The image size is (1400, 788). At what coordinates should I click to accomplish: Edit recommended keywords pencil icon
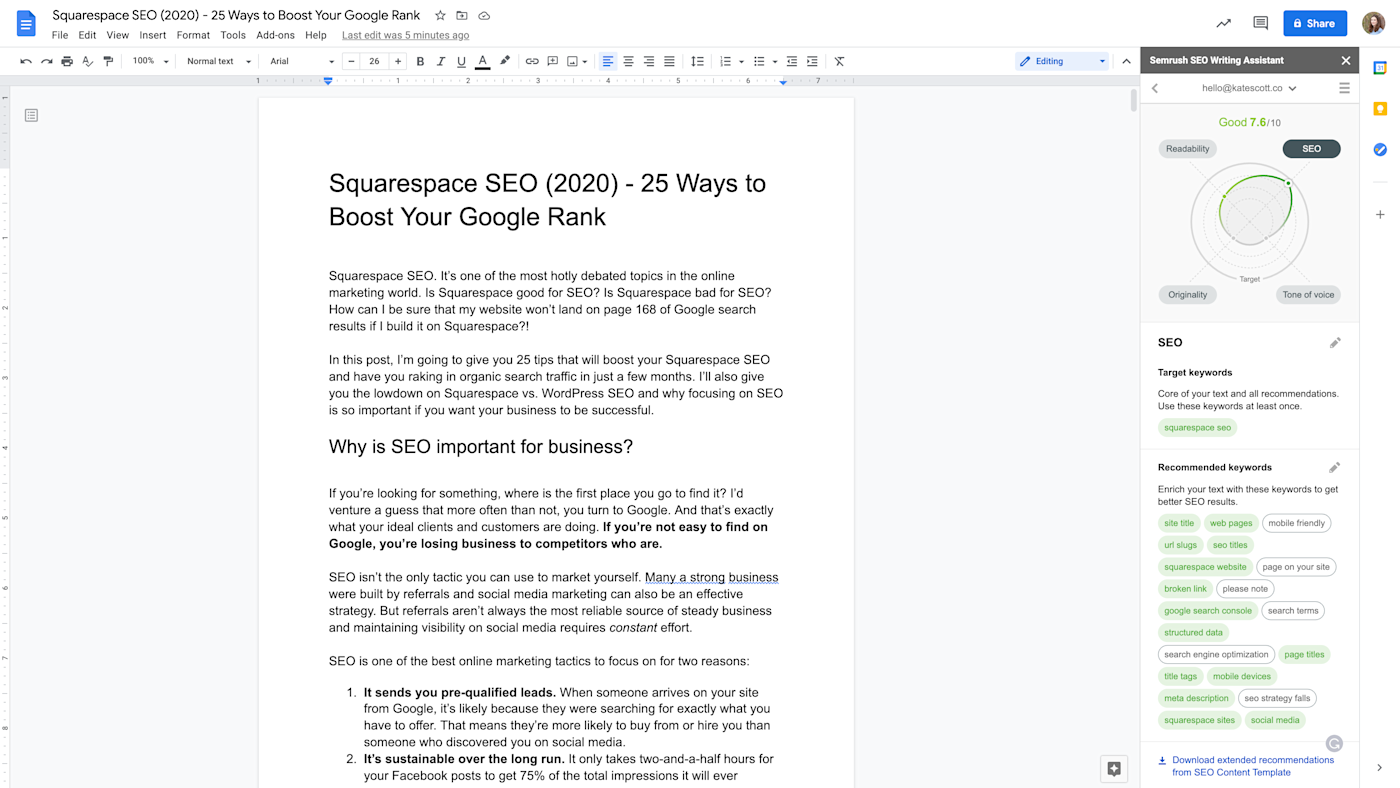pos(1334,467)
